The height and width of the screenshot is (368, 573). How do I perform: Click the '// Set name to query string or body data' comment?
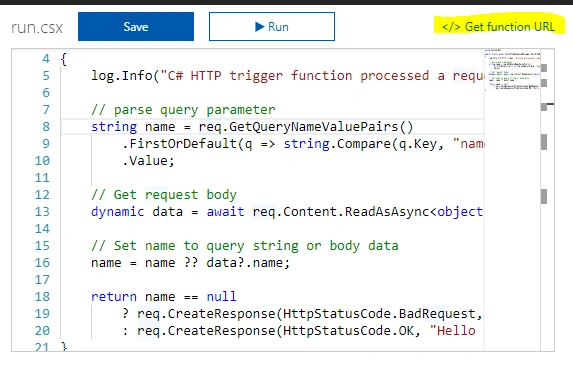click(245, 246)
